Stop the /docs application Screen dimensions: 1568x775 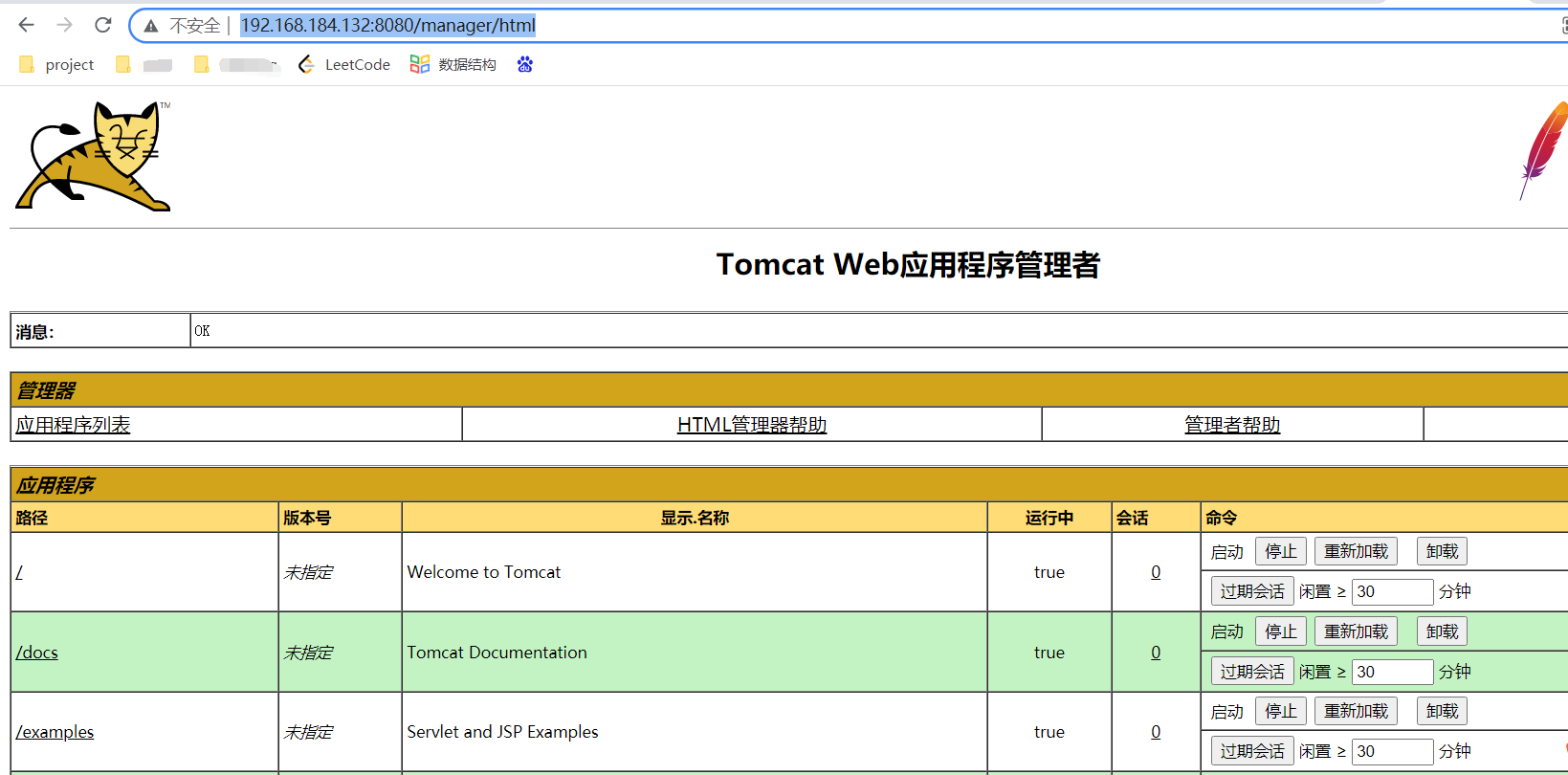pyautogui.click(x=1281, y=631)
